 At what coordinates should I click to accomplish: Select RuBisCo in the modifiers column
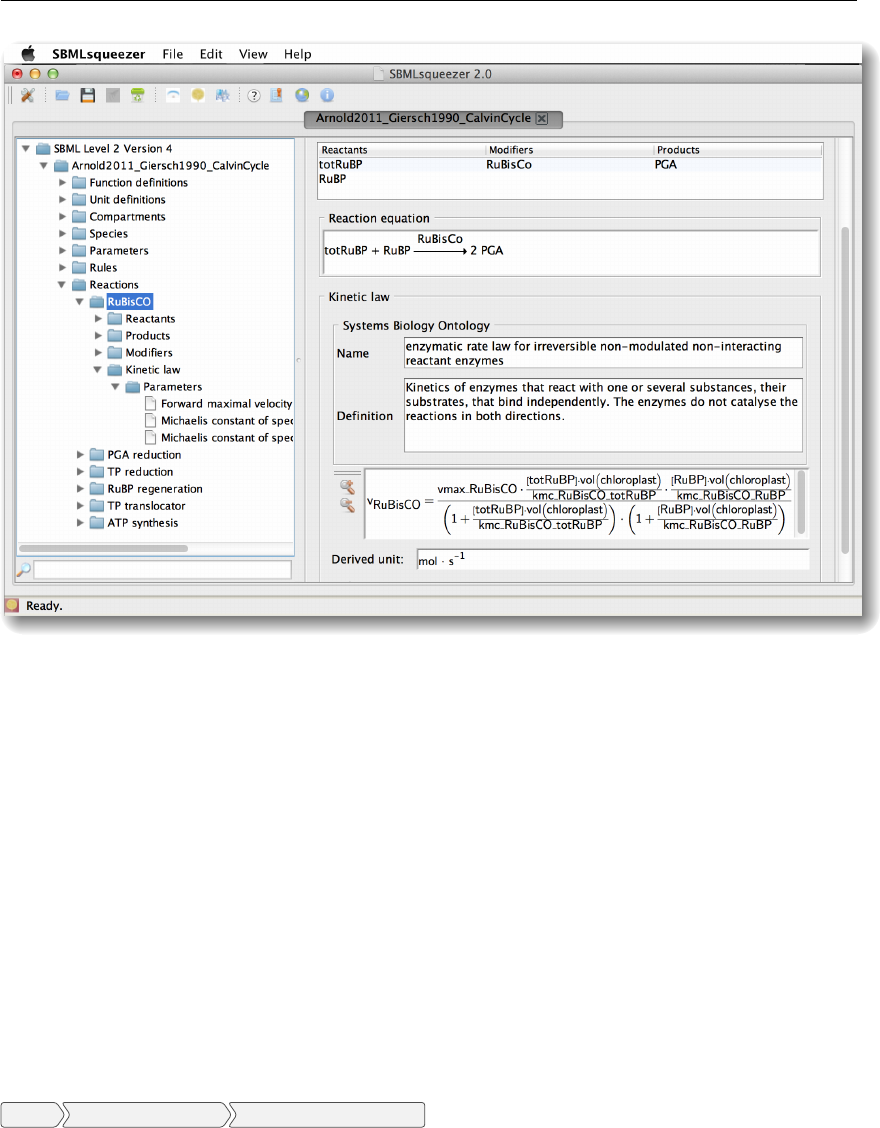(x=509, y=165)
